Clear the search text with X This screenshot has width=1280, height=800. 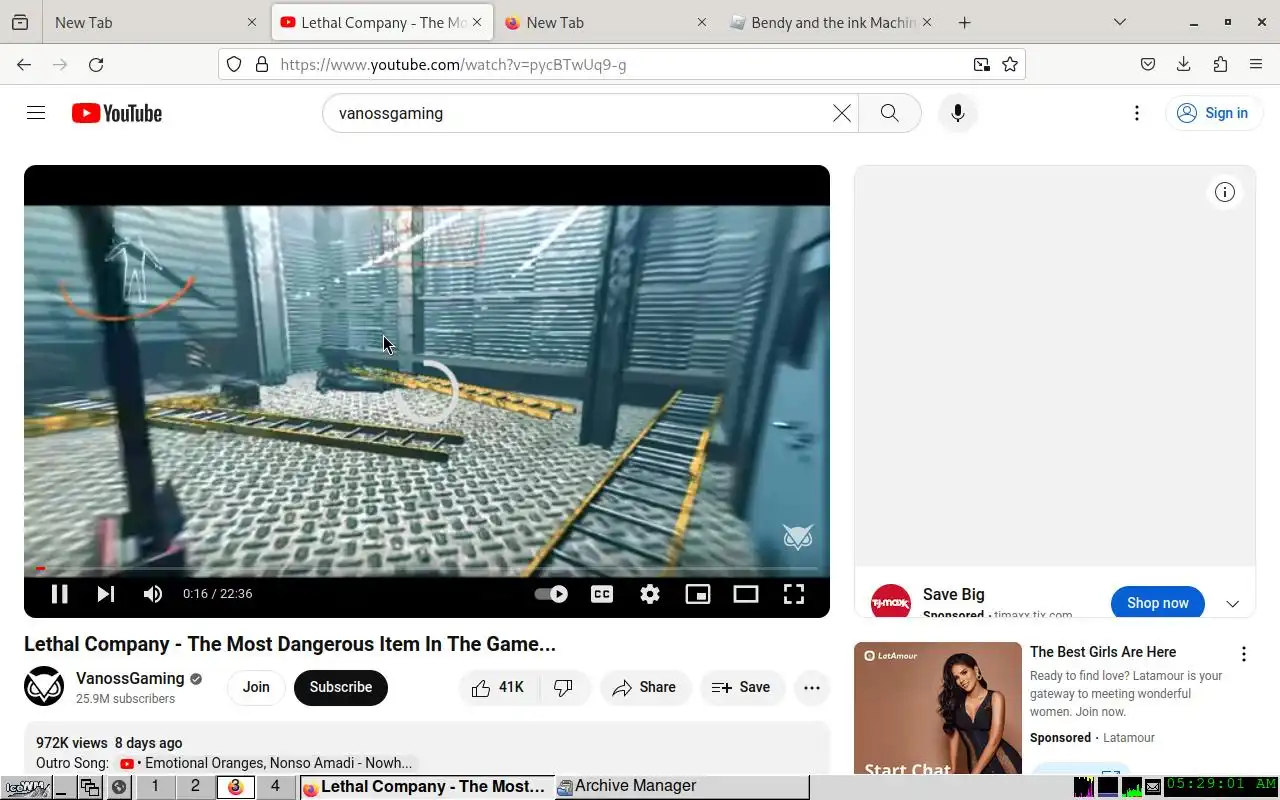pos(842,113)
